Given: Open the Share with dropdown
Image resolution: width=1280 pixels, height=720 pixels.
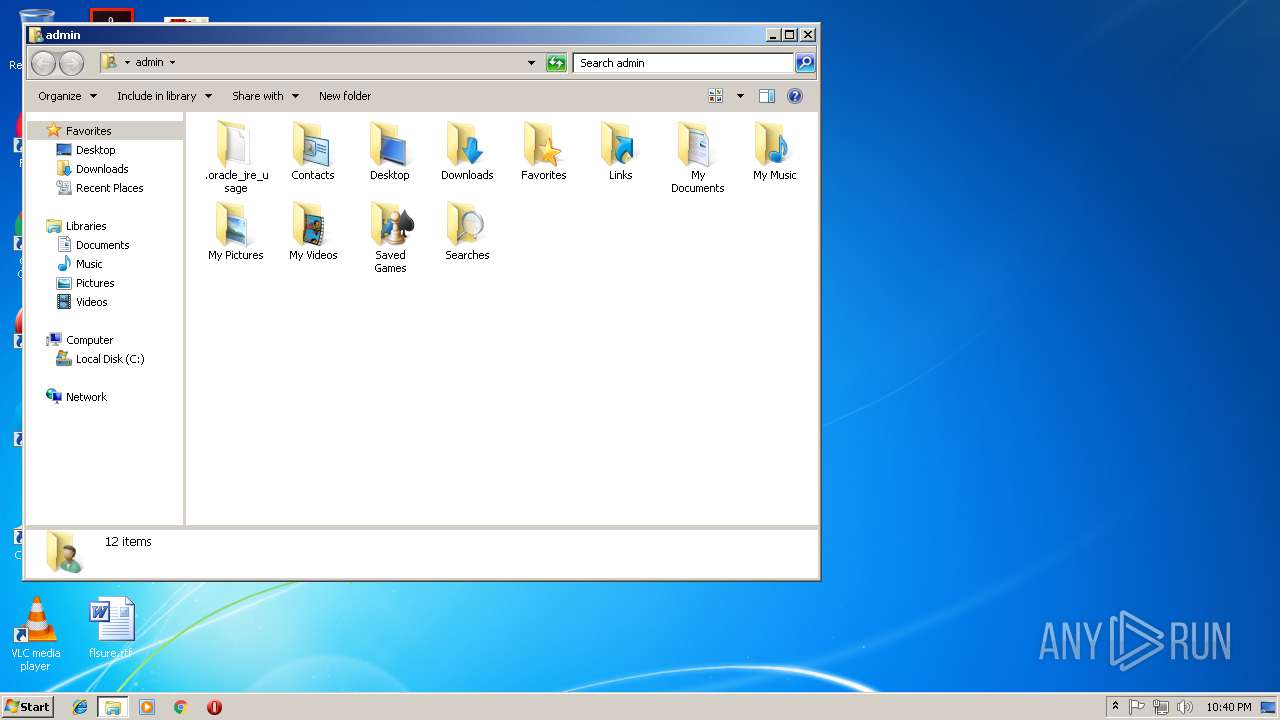Looking at the screenshot, I should click(x=265, y=96).
